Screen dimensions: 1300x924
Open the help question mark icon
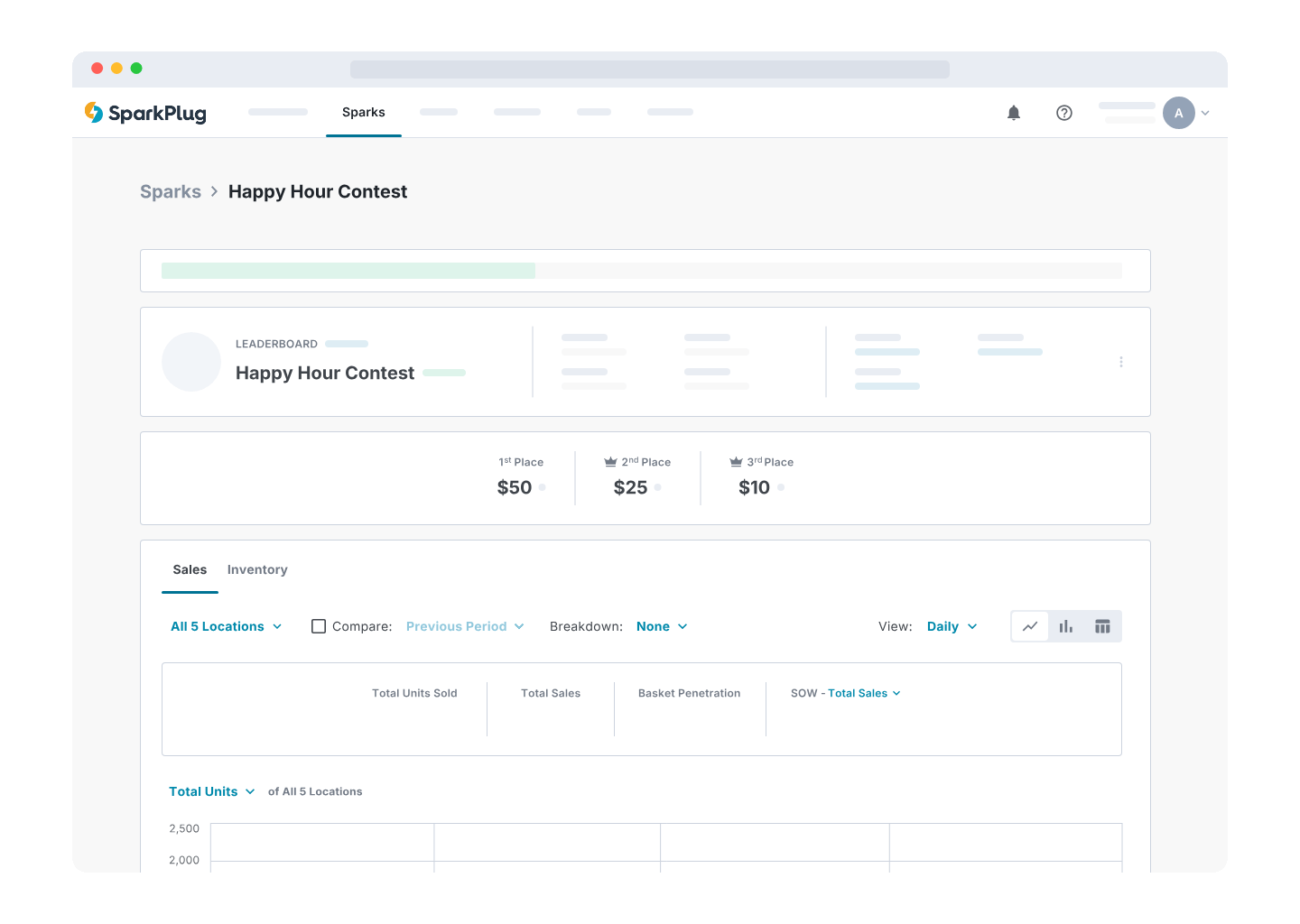coord(1064,113)
